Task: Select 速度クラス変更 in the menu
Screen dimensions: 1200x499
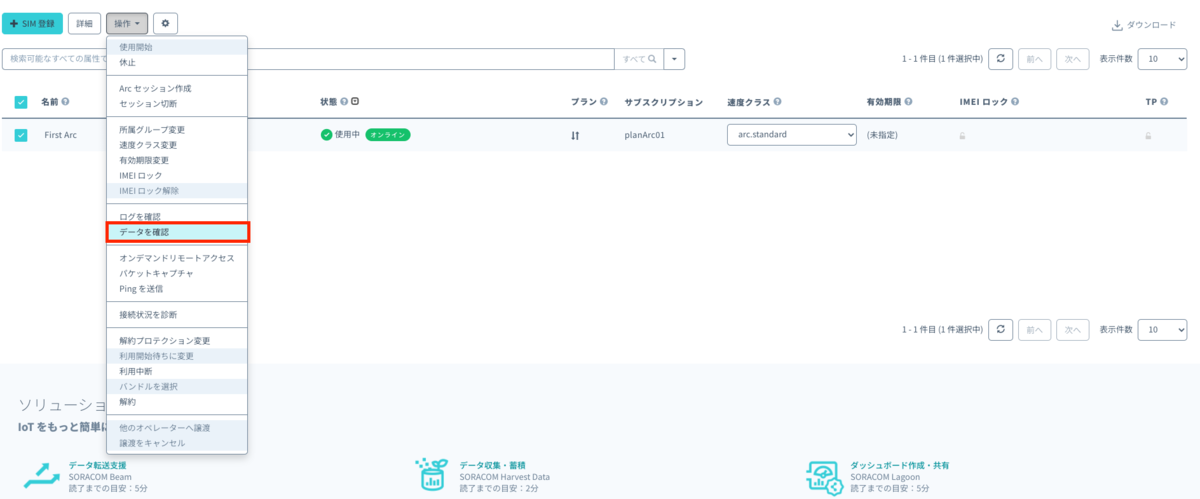Action: 177,145
